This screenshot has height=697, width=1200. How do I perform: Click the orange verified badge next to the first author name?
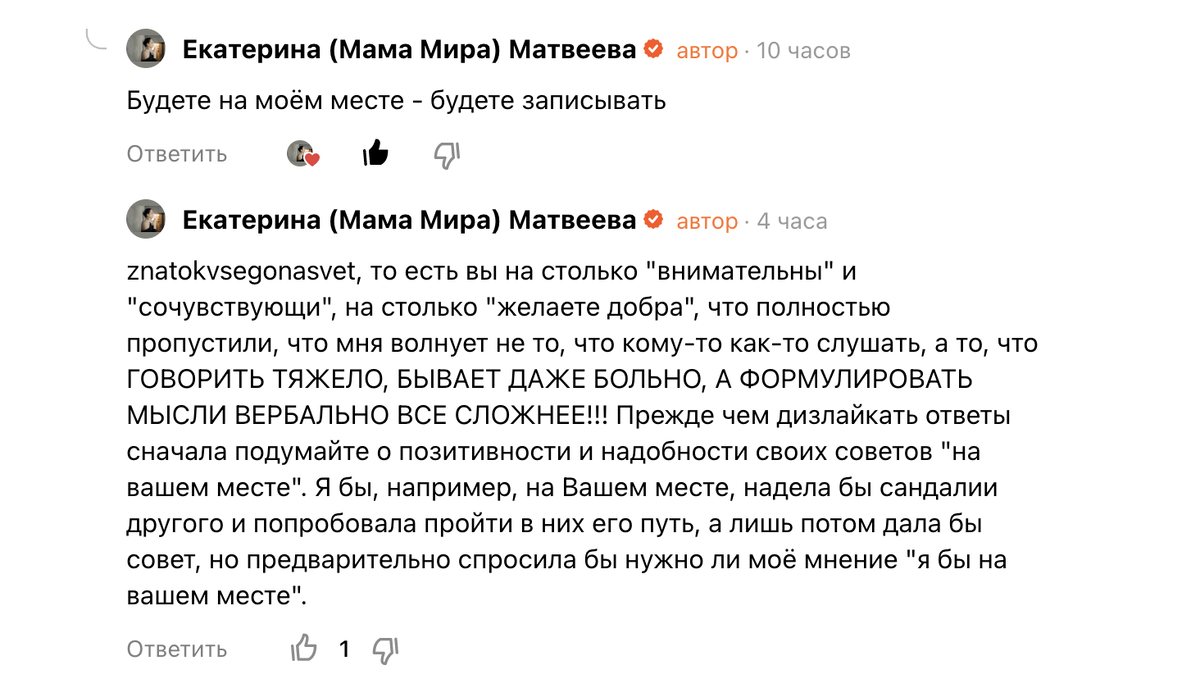(x=655, y=48)
